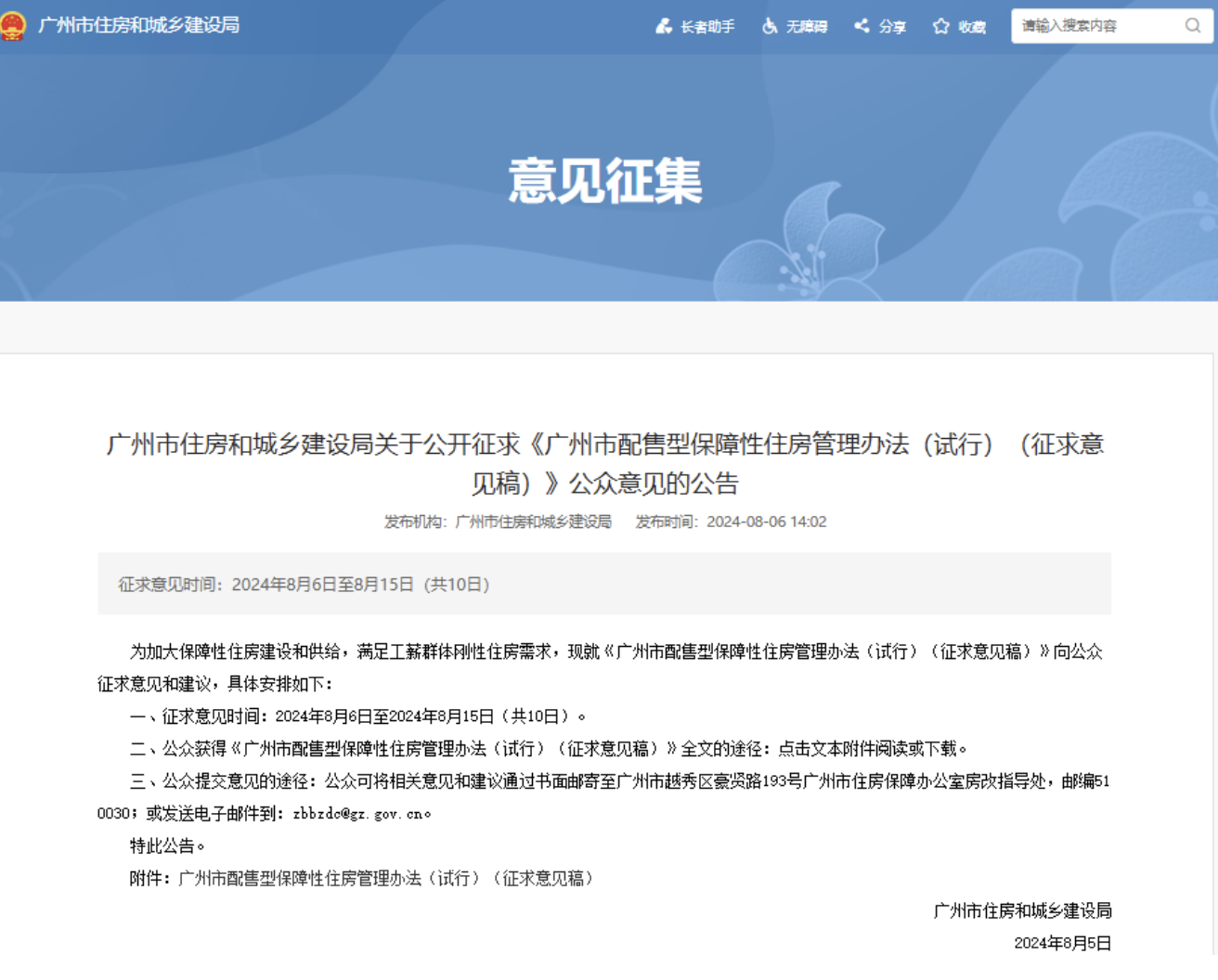1218x980 pixels.
Task: Click the email address zbbzdc@gz.gov.cn
Action: pyautogui.click(x=357, y=814)
